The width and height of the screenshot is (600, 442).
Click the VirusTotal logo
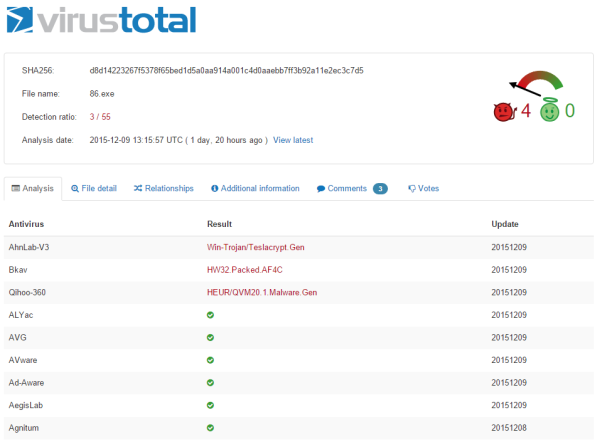101,20
